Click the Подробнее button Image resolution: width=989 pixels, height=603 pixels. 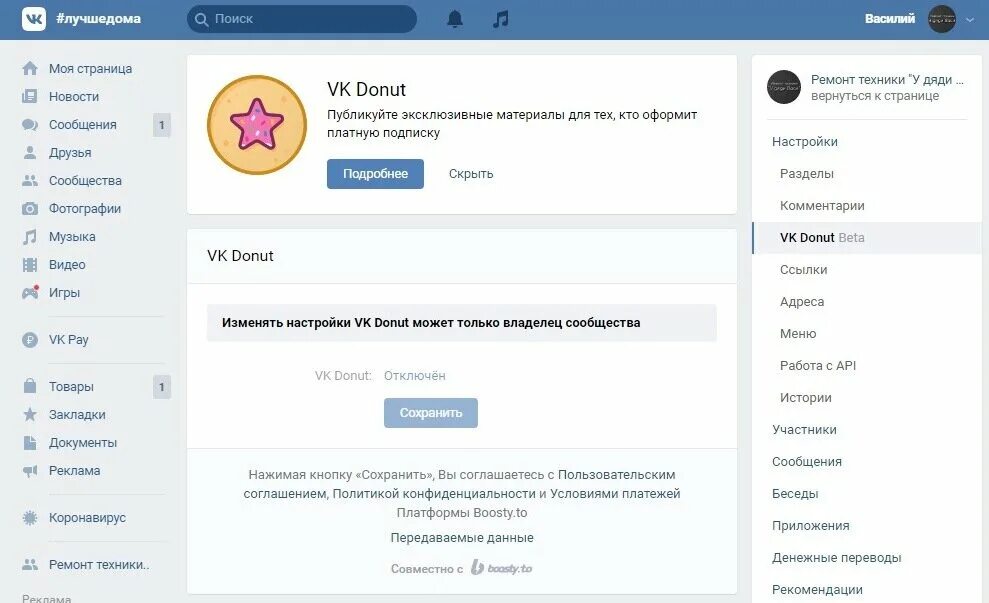[375, 174]
